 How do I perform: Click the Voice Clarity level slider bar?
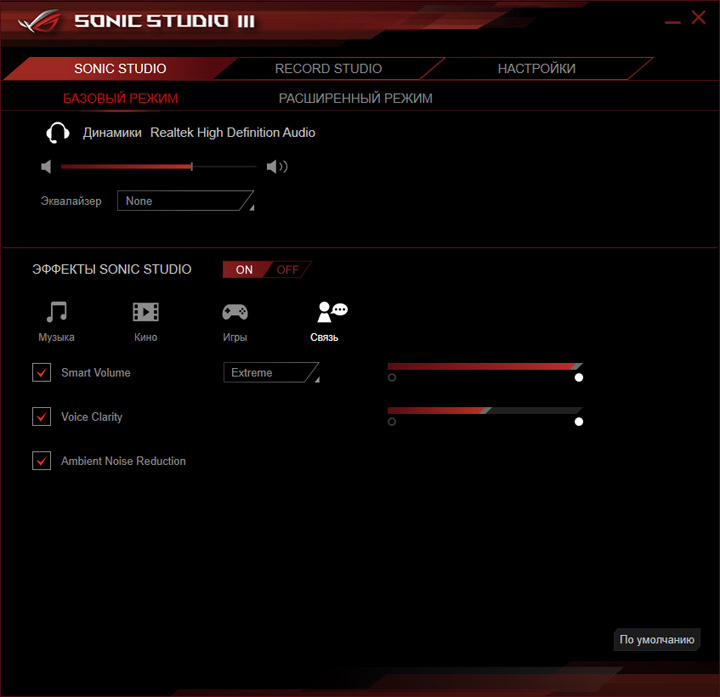(x=485, y=410)
